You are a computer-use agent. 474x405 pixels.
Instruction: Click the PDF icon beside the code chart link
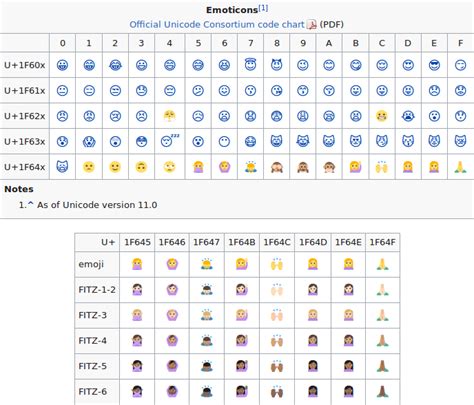(311, 24)
